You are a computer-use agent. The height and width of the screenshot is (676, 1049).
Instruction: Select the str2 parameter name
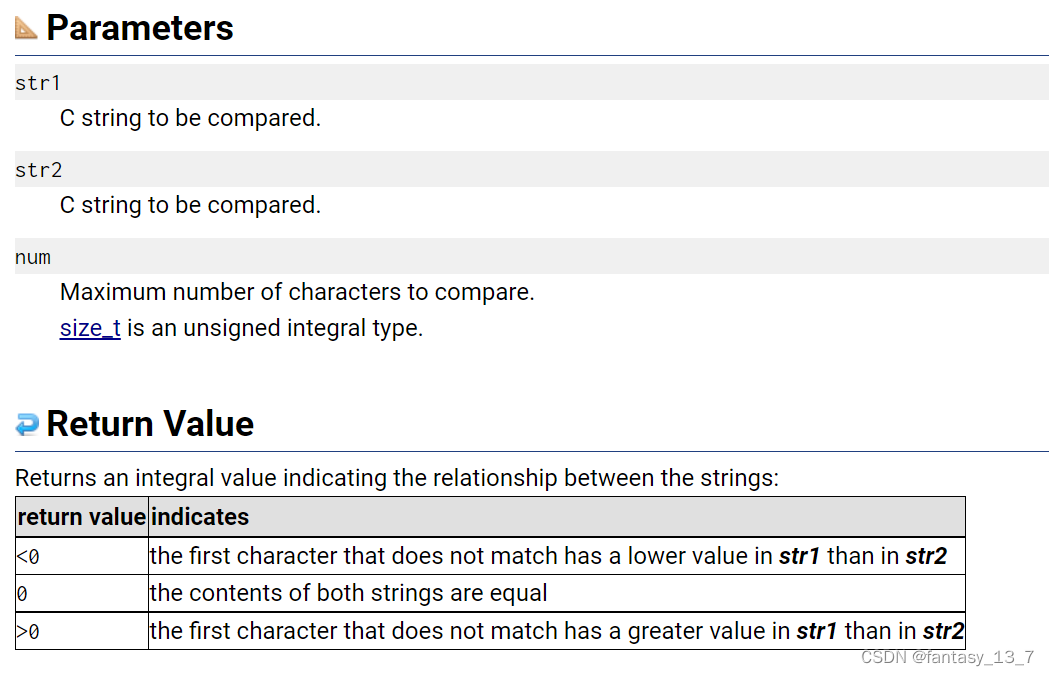pos(39,170)
